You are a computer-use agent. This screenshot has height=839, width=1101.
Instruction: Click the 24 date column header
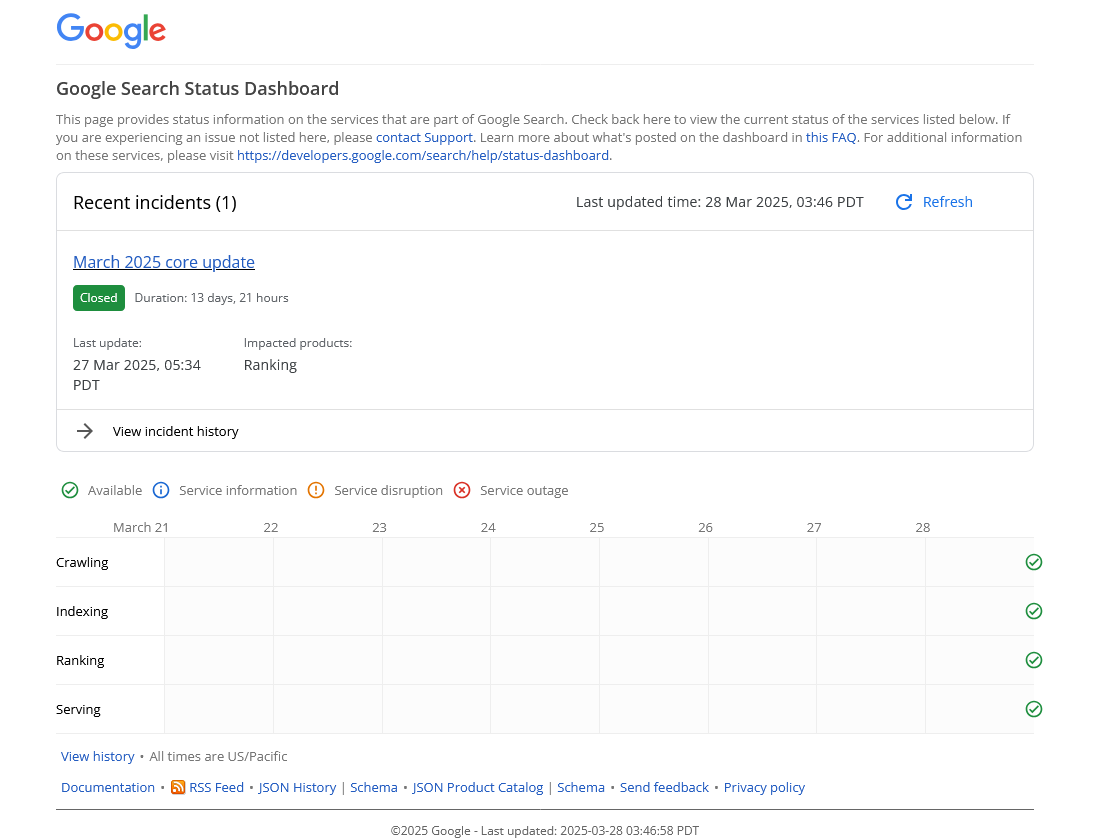pos(488,527)
